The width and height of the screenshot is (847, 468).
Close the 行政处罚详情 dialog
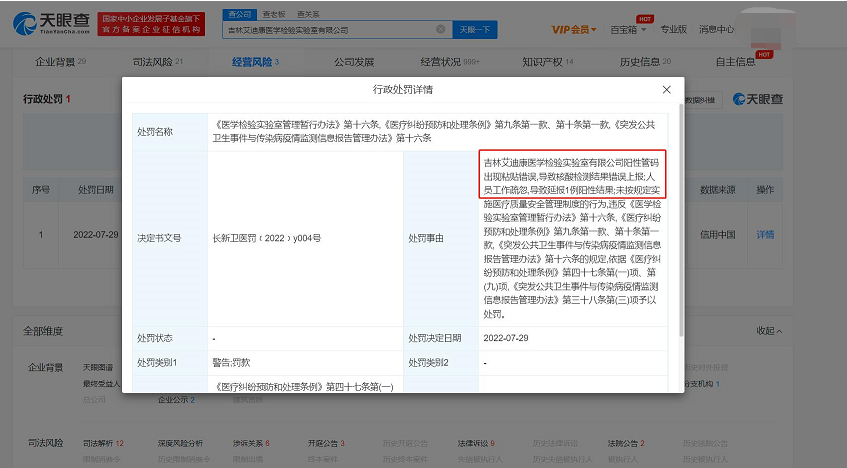pos(667,90)
